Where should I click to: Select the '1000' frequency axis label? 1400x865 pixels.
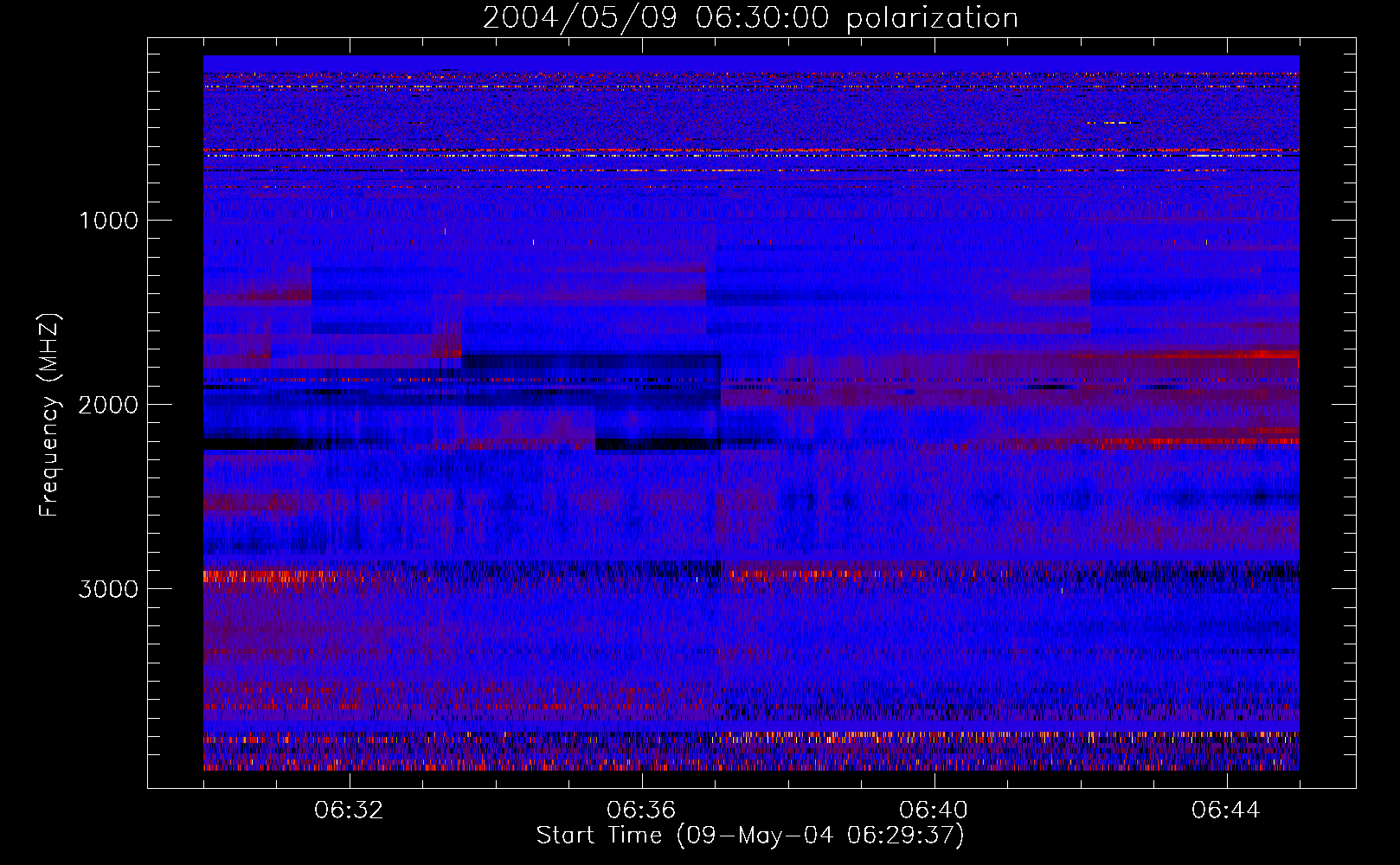(x=109, y=221)
